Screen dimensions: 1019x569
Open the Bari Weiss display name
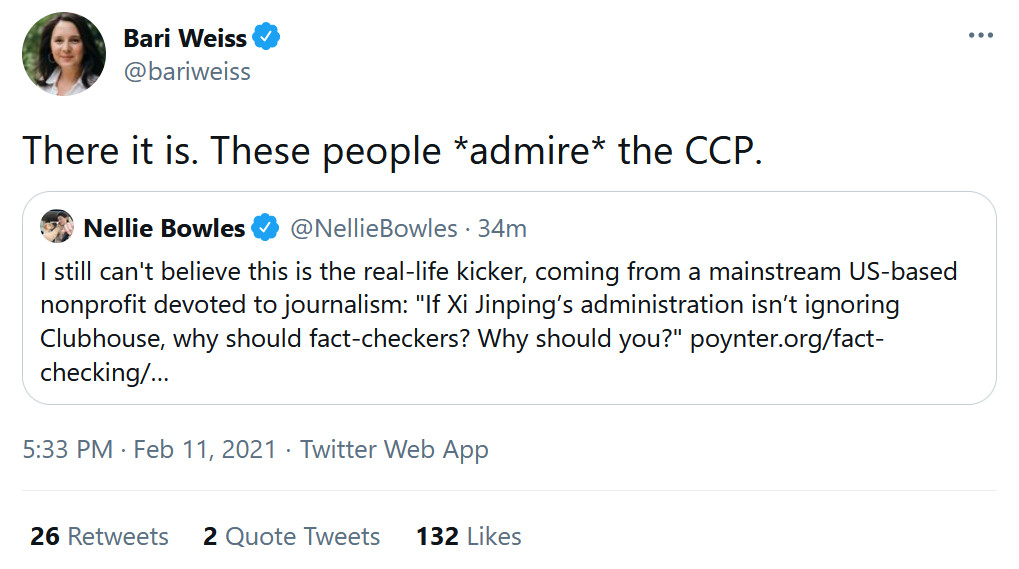pos(184,38)
